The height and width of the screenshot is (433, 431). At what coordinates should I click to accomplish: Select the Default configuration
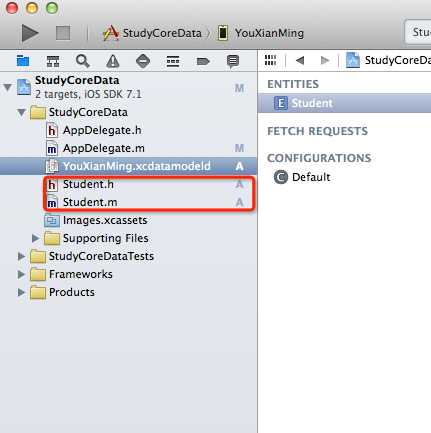click(x=344, y=177)
